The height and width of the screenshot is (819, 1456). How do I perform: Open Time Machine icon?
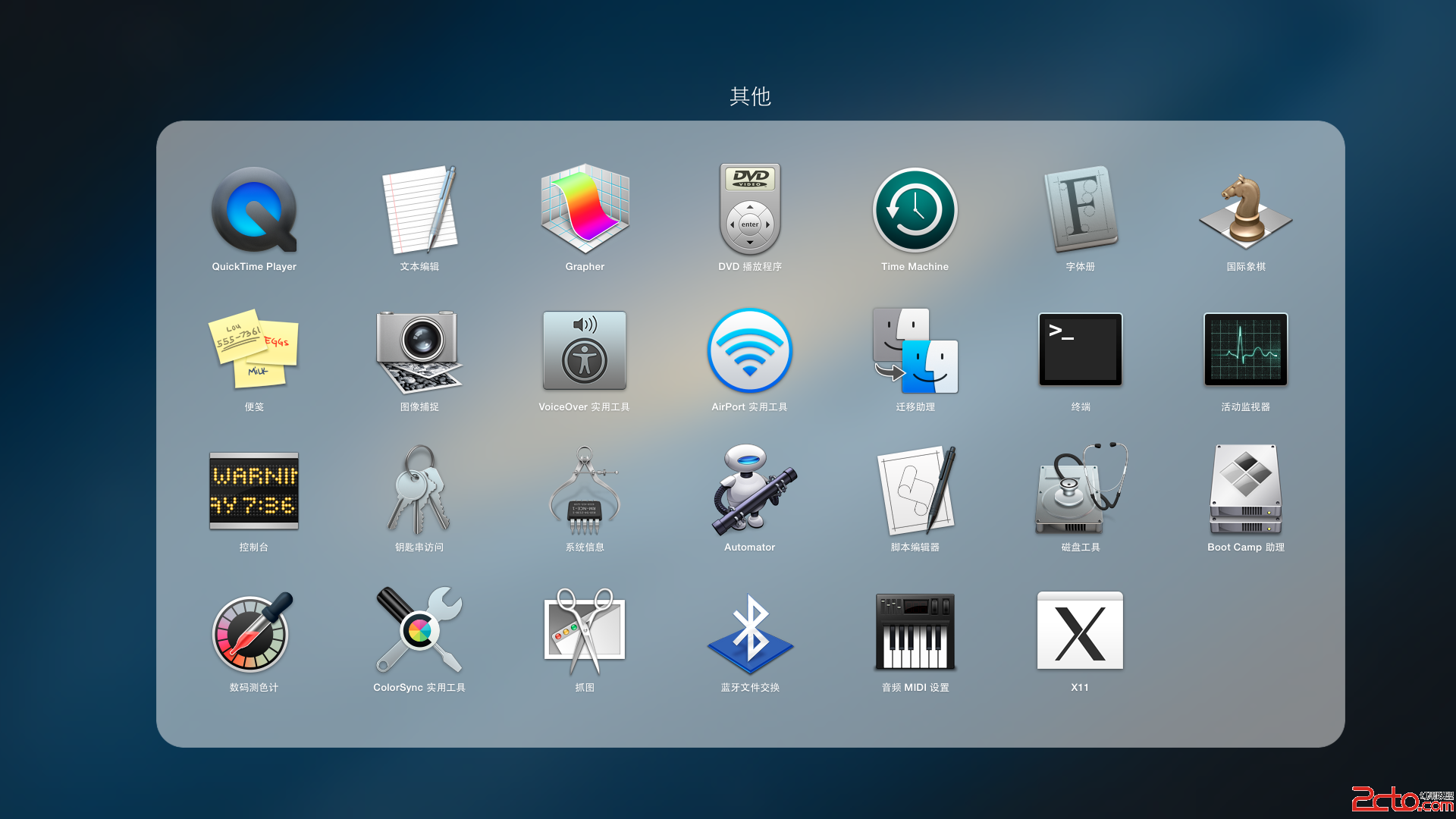pos(915,210)
